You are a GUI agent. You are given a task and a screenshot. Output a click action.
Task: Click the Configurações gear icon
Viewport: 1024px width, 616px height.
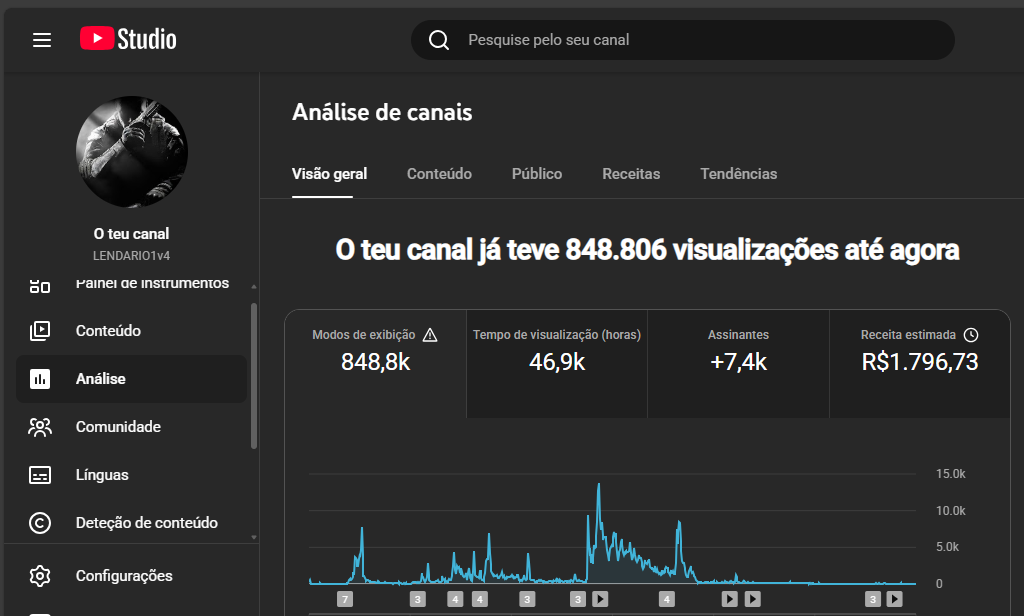tap(40, 575)
